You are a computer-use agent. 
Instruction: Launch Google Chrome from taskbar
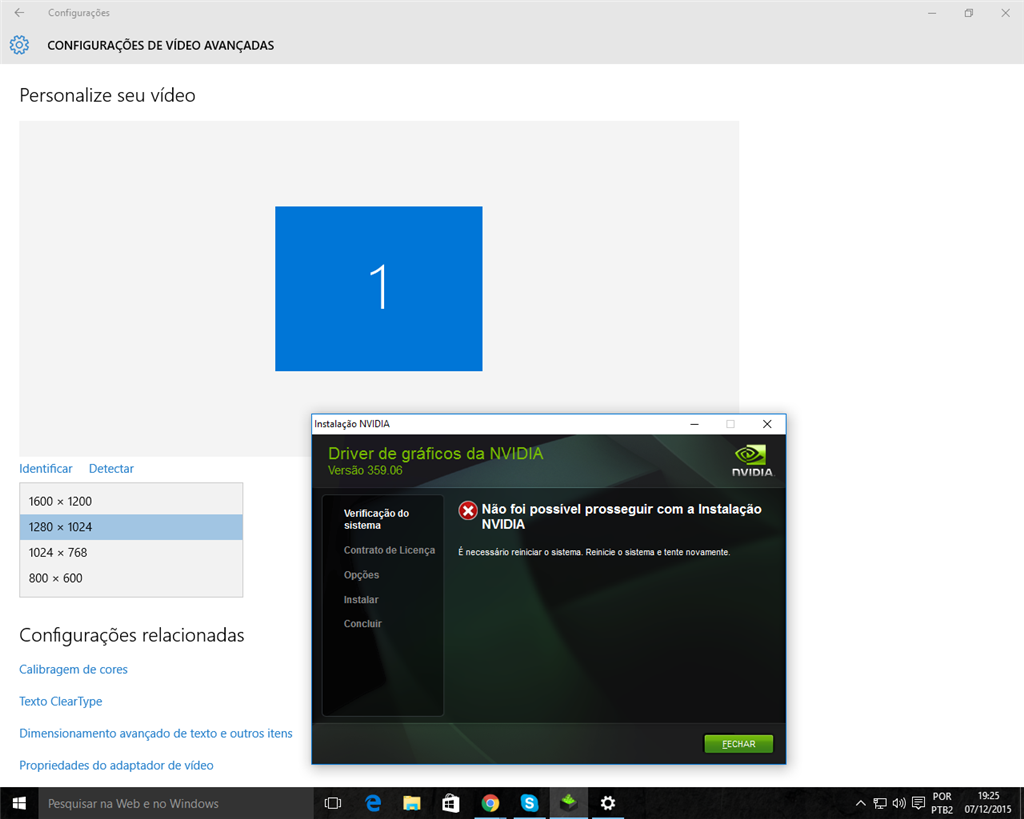[x=490, y=803]
